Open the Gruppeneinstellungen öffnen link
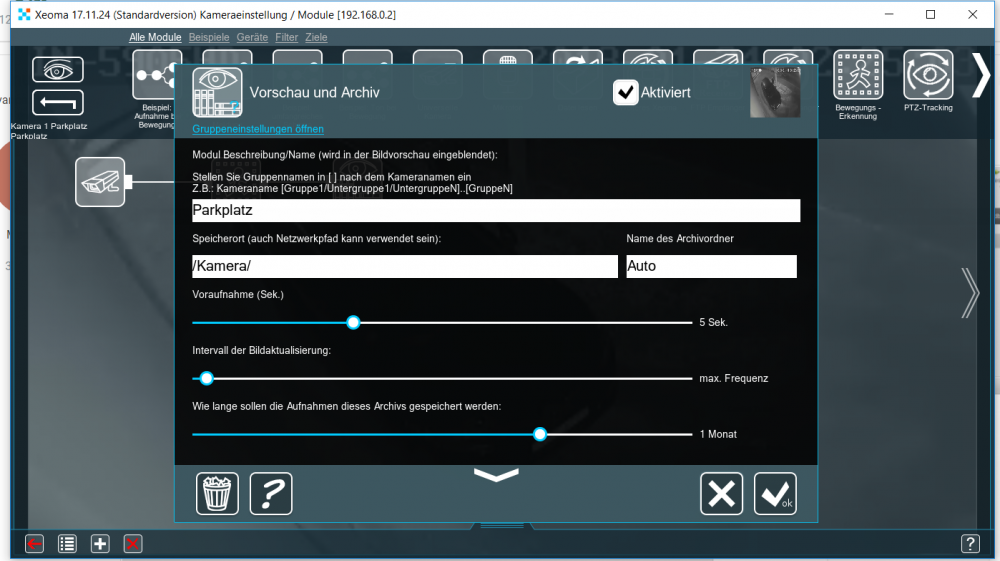 pyautogui.click(x=258, y=129)
